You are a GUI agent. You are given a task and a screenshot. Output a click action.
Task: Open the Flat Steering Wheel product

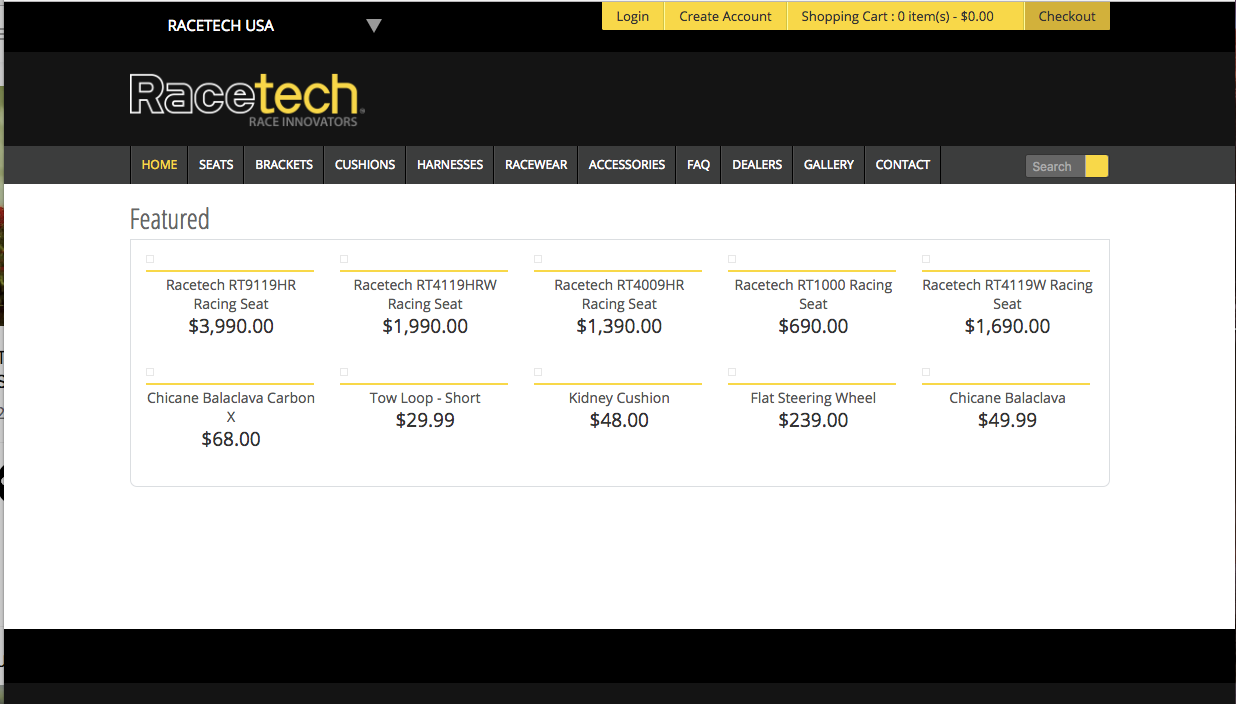(x=813, y=398)
